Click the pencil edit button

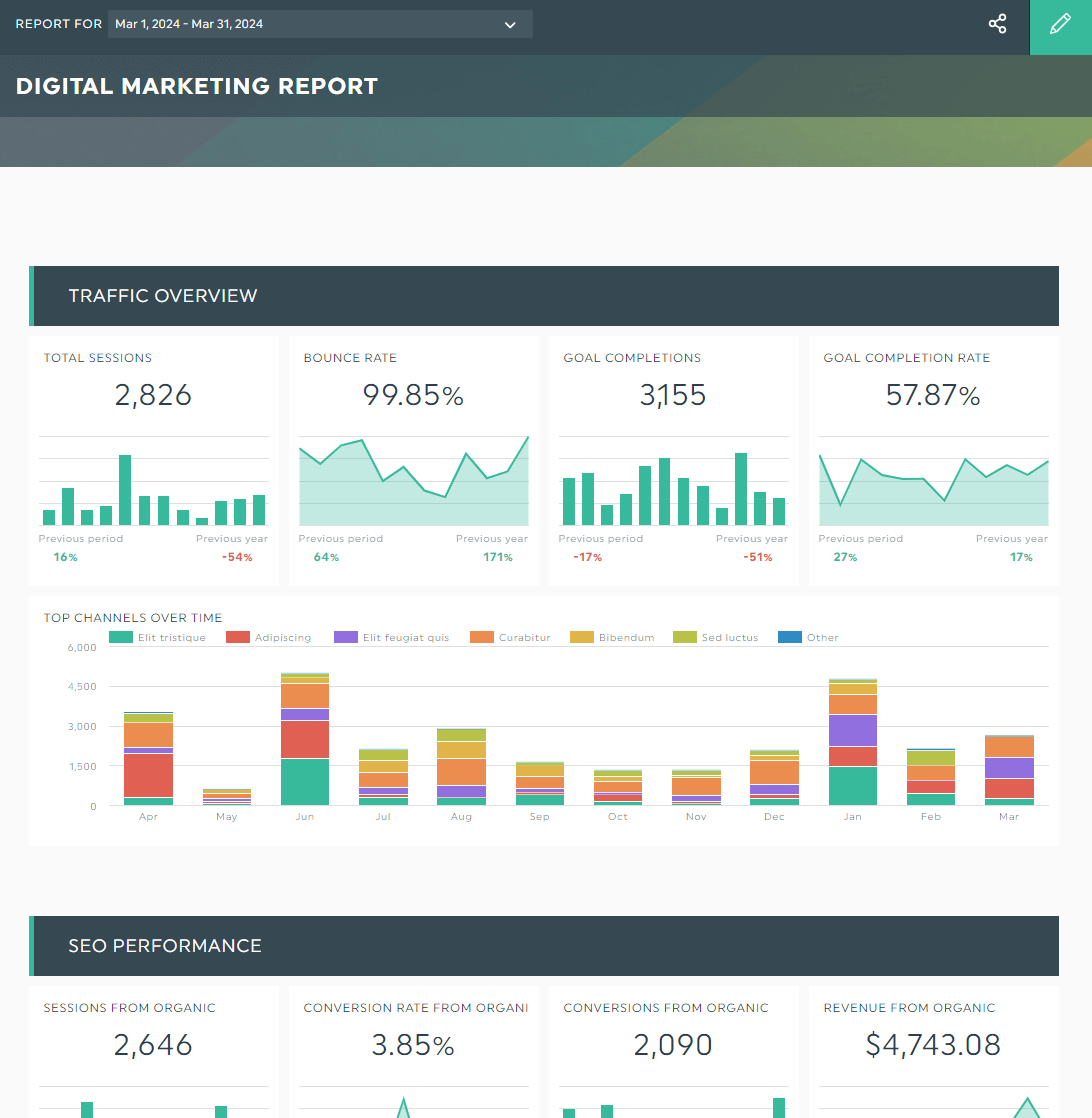tap(1061, 25)
